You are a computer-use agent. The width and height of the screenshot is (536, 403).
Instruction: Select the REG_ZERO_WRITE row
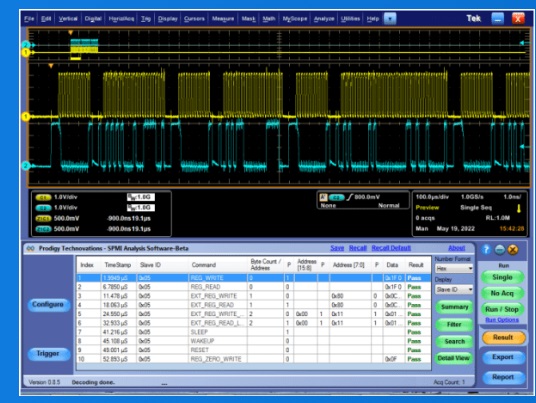pos(254,359)
